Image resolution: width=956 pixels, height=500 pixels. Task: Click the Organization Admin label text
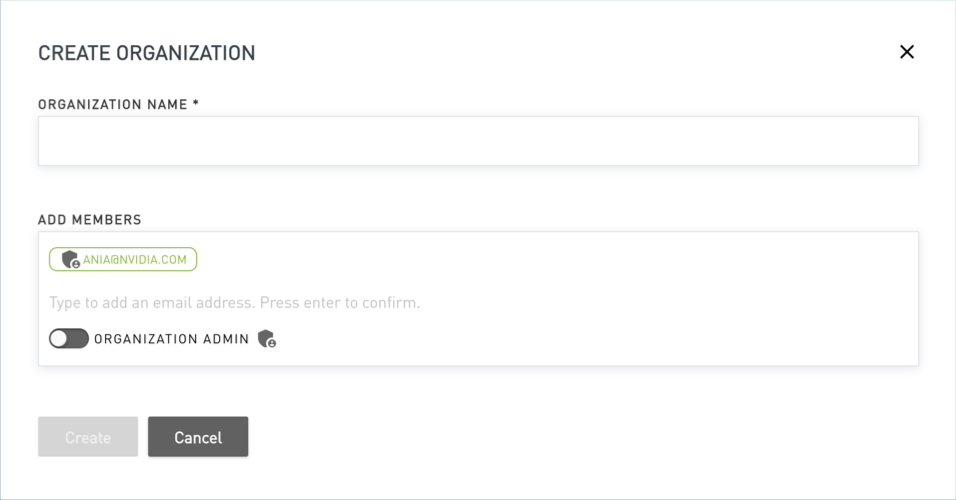pos(171,339)
